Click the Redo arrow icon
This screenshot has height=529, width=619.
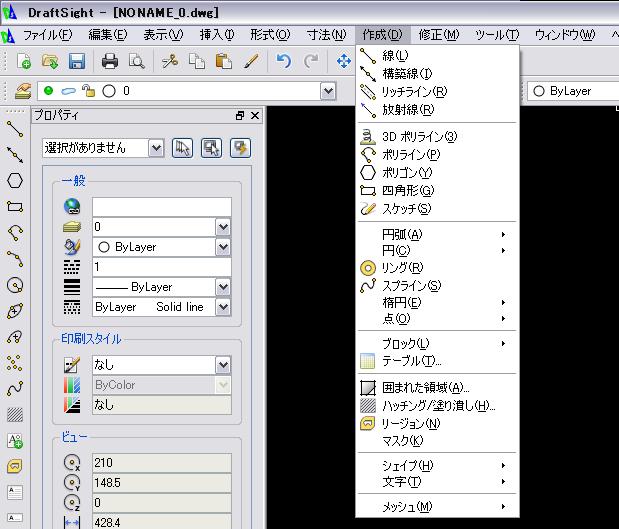point(311,61)
